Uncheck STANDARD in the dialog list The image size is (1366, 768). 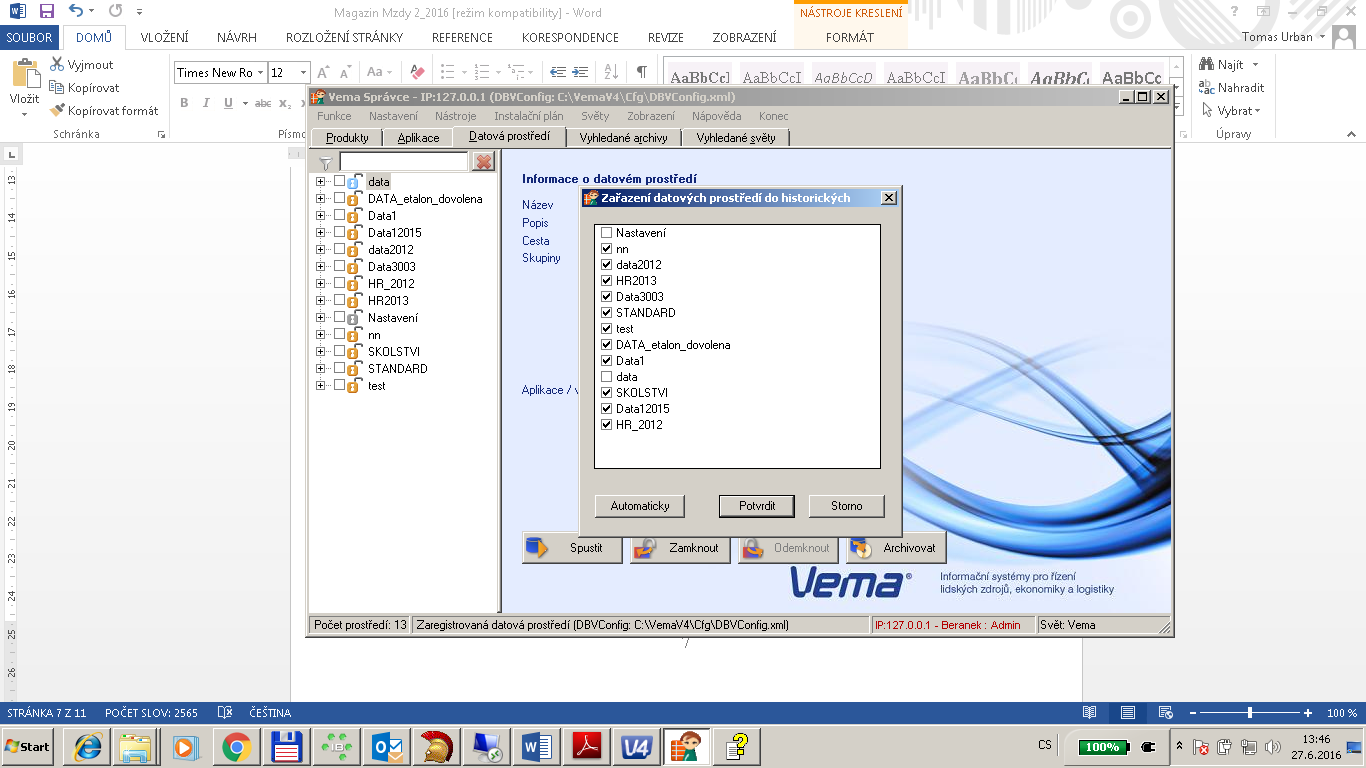click(606, 313)
